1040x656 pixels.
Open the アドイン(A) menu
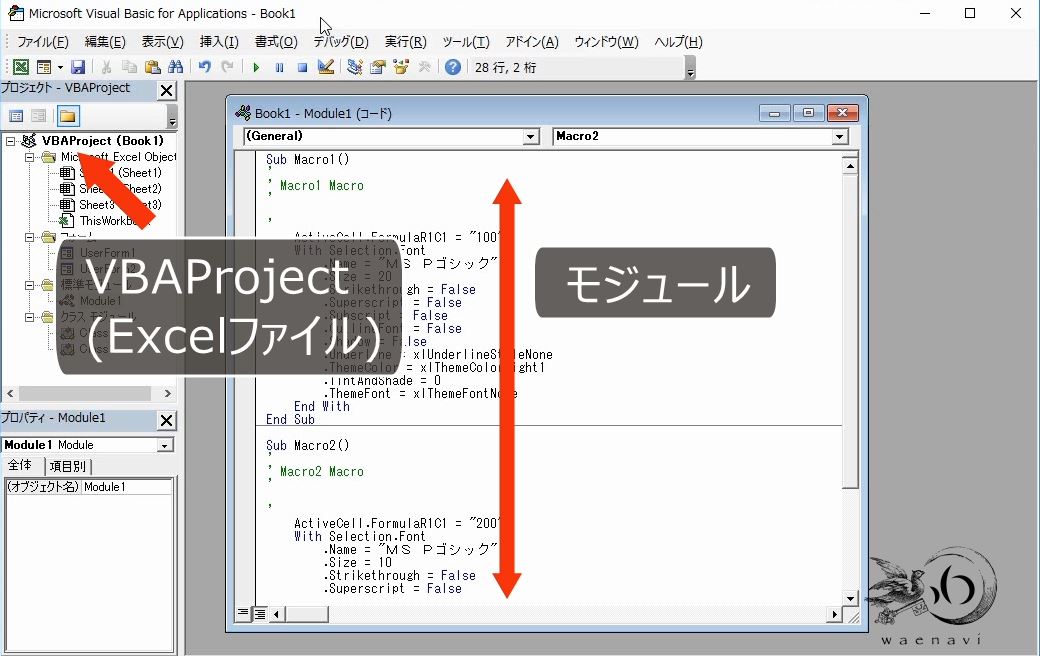tap(532, 42)
